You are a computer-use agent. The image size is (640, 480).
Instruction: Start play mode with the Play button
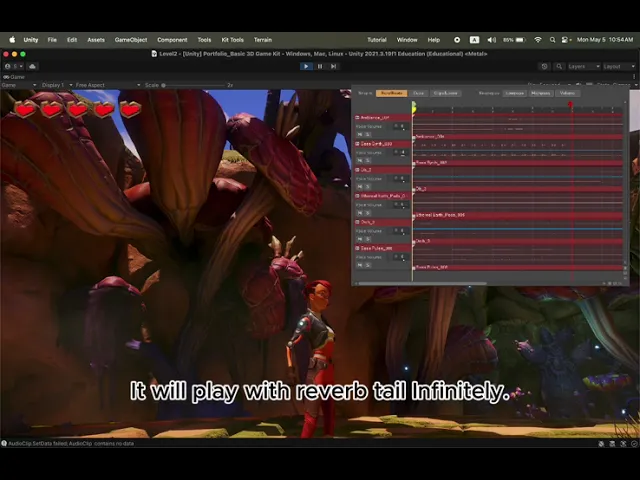(x=306, y=66)
